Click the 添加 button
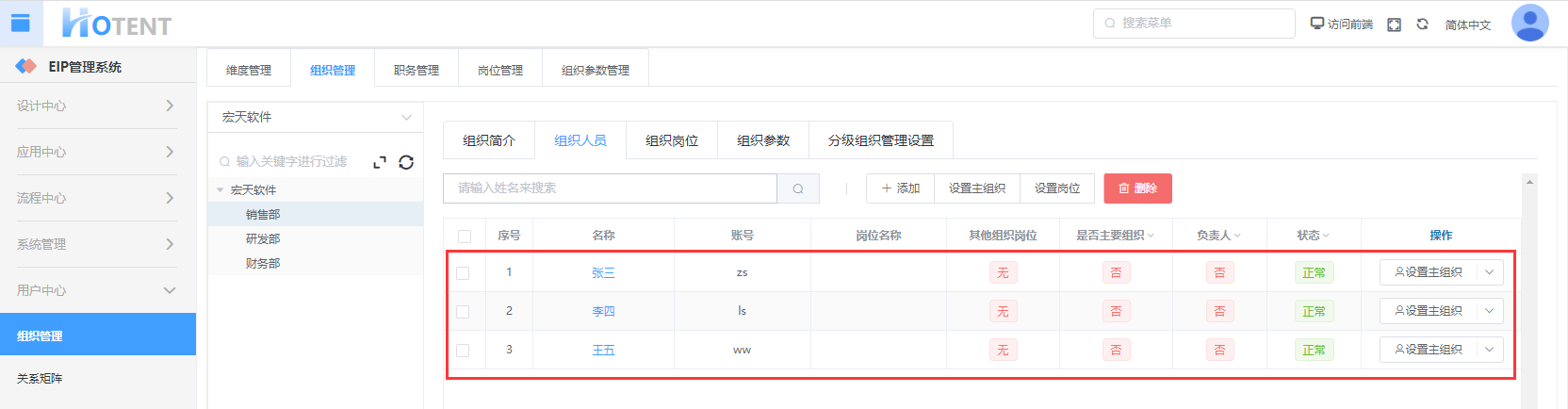Viewport: 1568px width, 409px height. pos(900,188)
